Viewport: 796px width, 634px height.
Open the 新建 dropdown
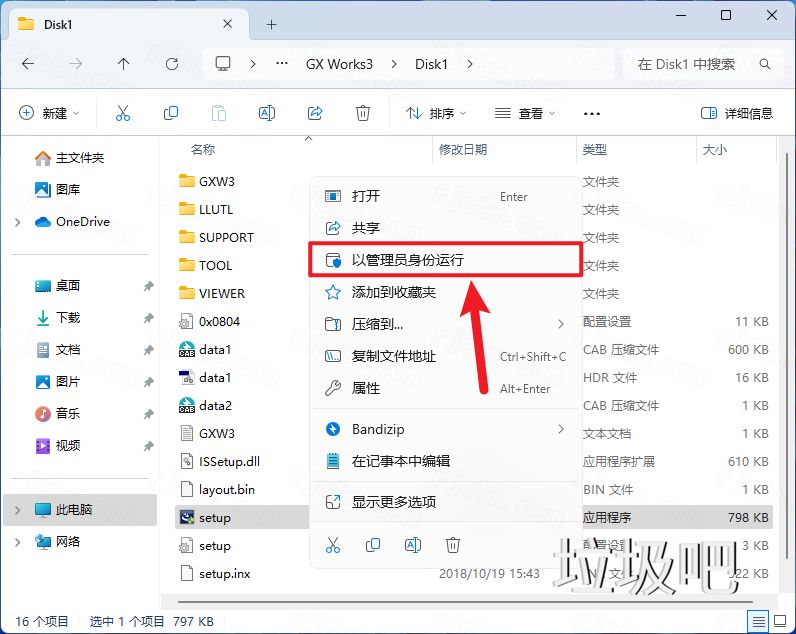(49, 113)
